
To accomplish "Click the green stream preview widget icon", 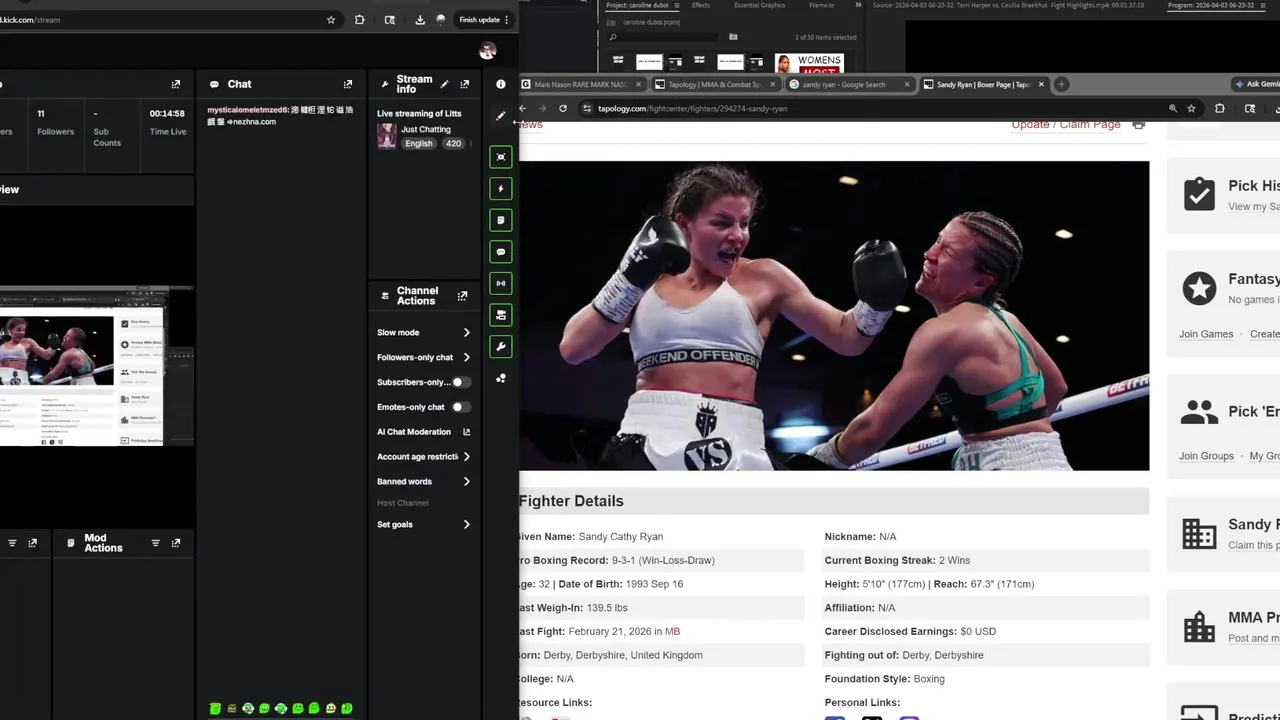I will [x=501, y=315].
